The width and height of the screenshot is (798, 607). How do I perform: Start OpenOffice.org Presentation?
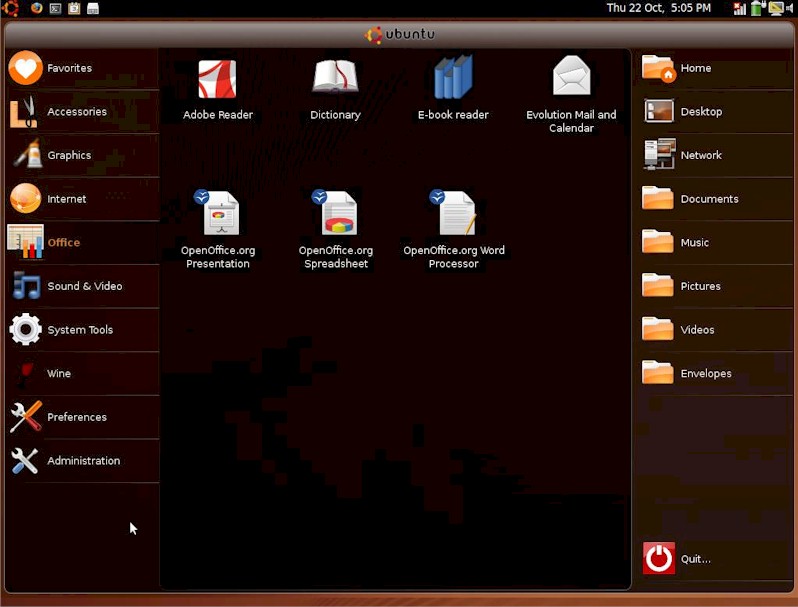pyautogui.click(x=217, y=229)
